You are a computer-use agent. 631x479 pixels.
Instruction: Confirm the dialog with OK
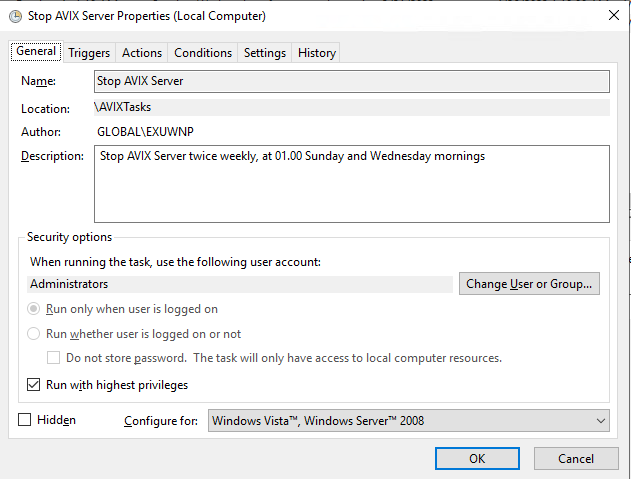point(477,458)
